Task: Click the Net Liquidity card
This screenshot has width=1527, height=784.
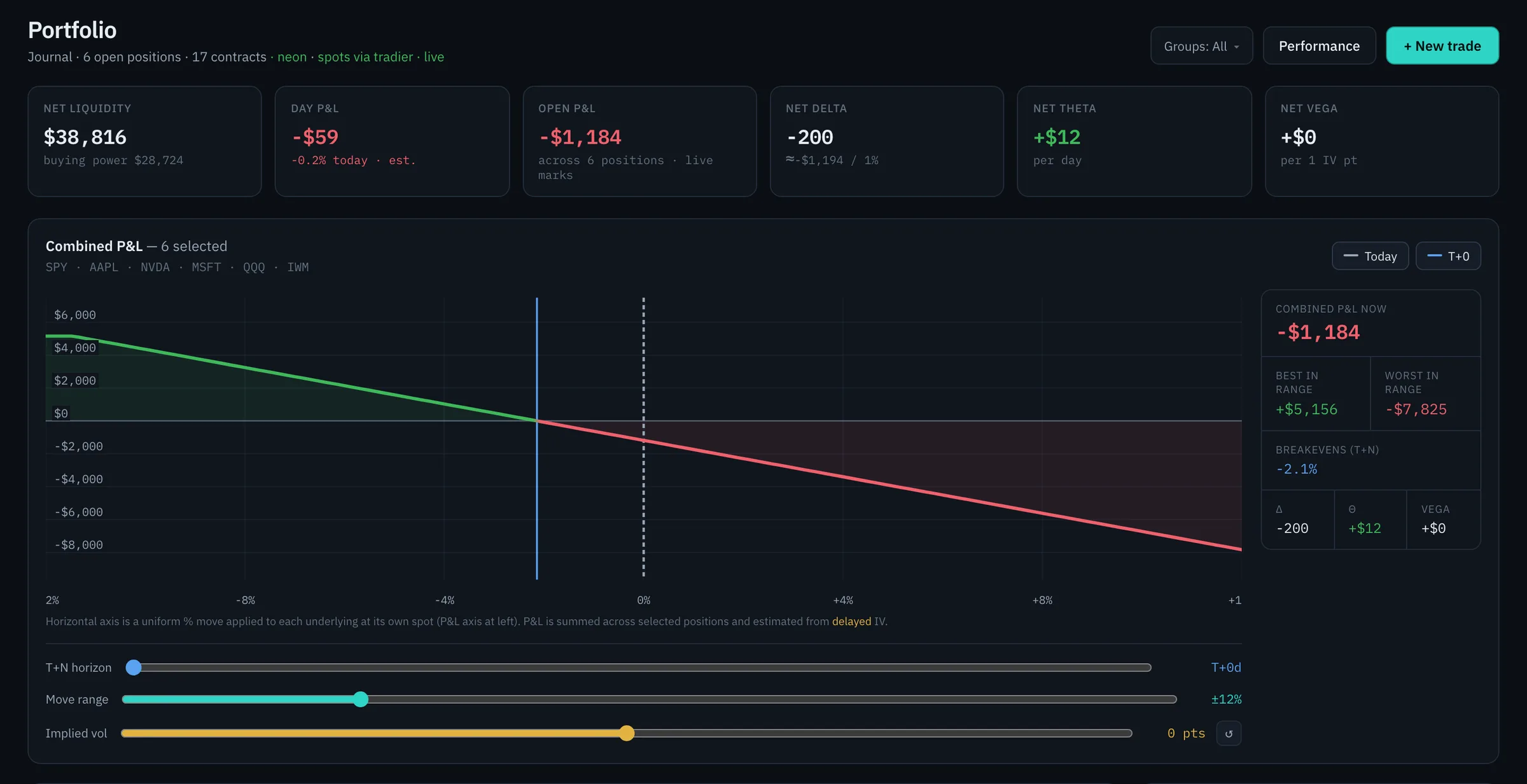Action: pyautogui.click(x=144, y=141)
